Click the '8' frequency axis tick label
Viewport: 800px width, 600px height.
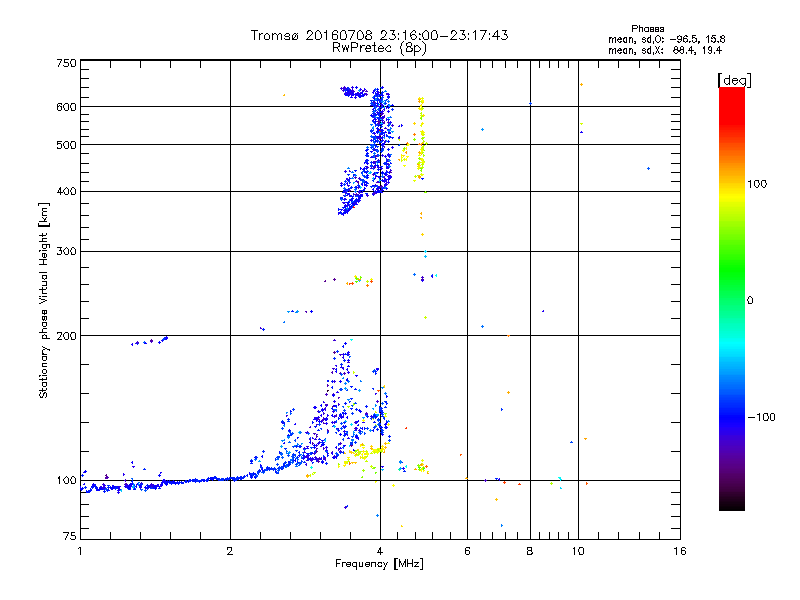(530, 551)
